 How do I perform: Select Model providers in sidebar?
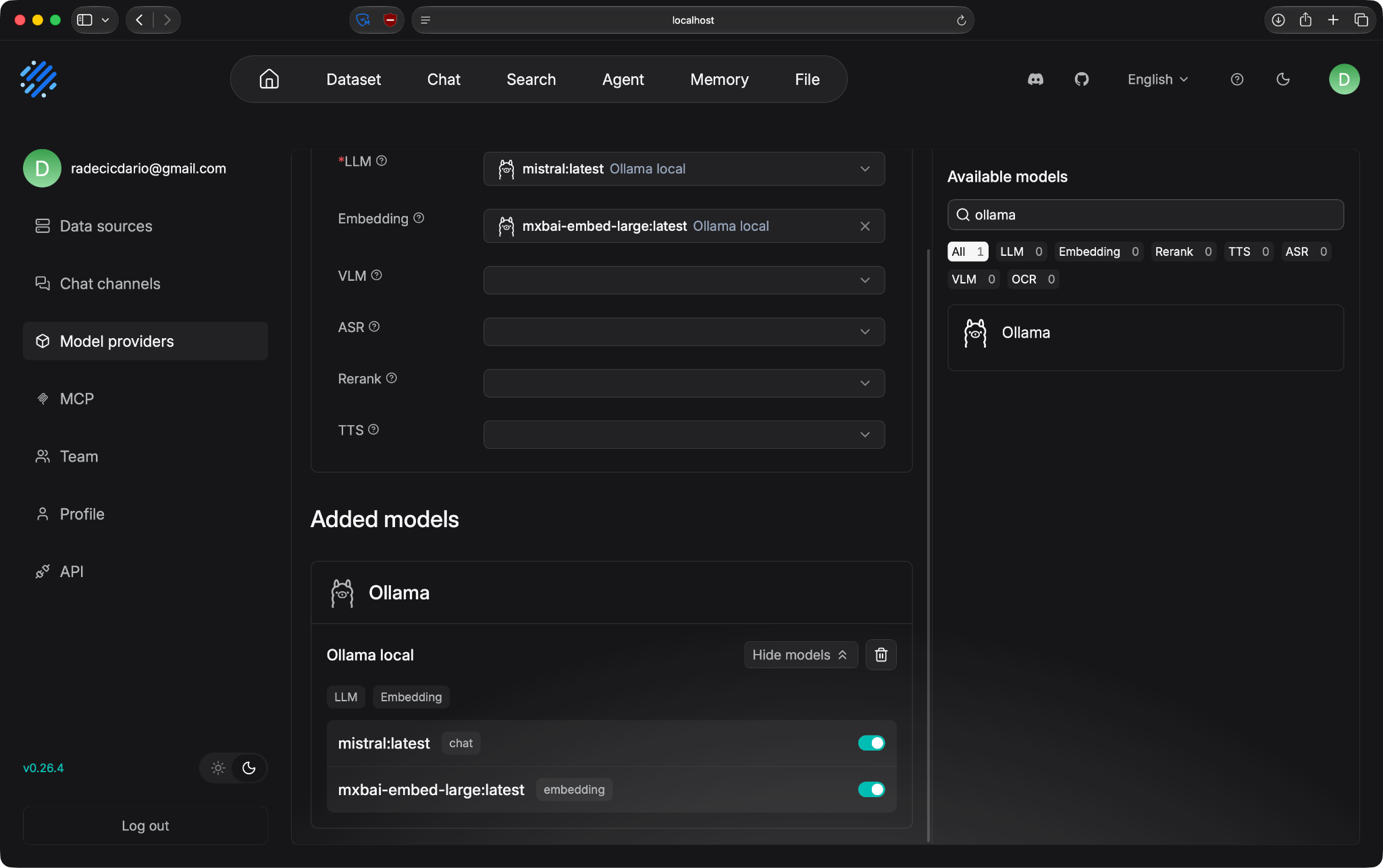pyautogui.click(x=145, y=341)
